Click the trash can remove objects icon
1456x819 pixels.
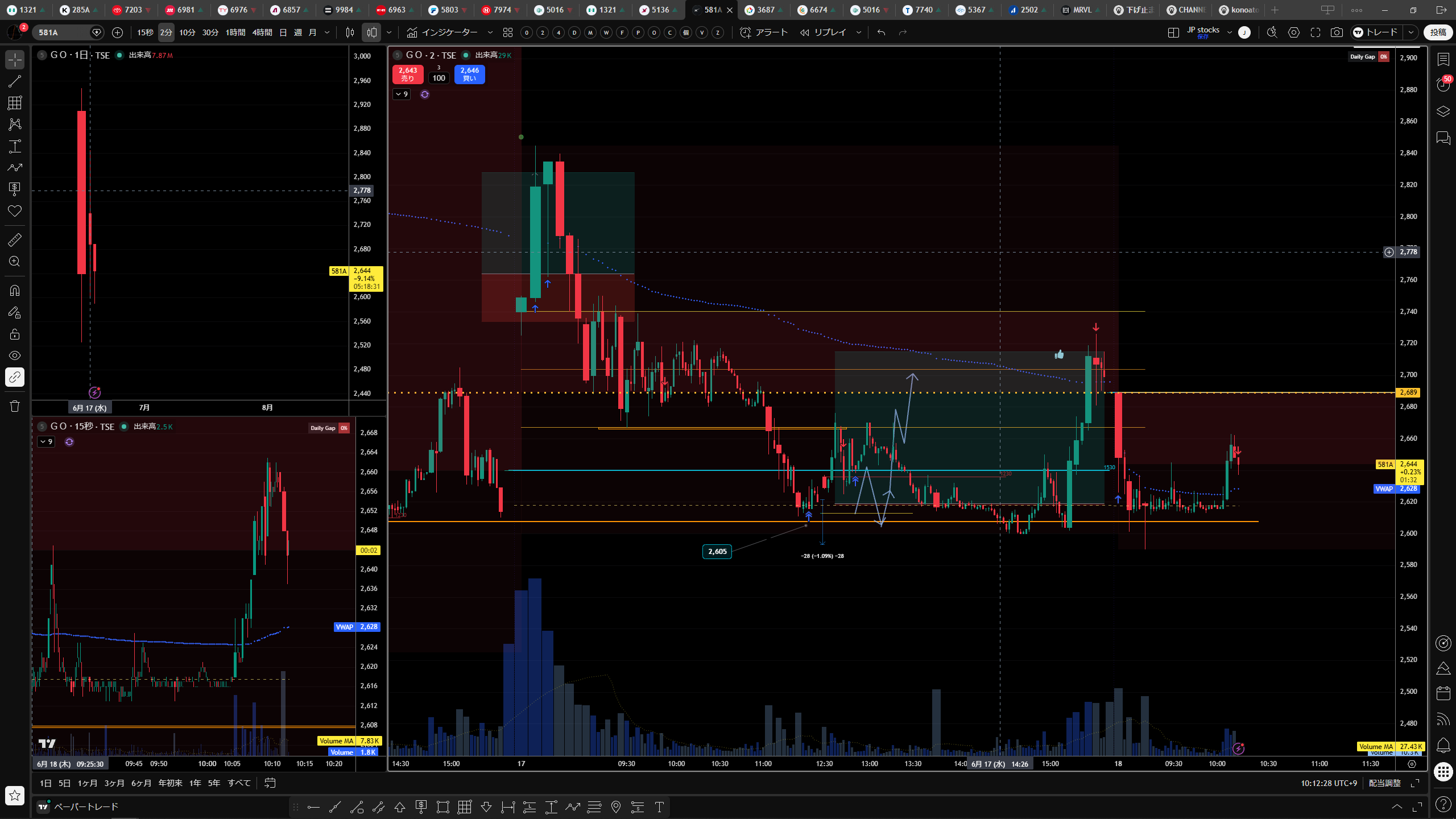click(15, 406)
